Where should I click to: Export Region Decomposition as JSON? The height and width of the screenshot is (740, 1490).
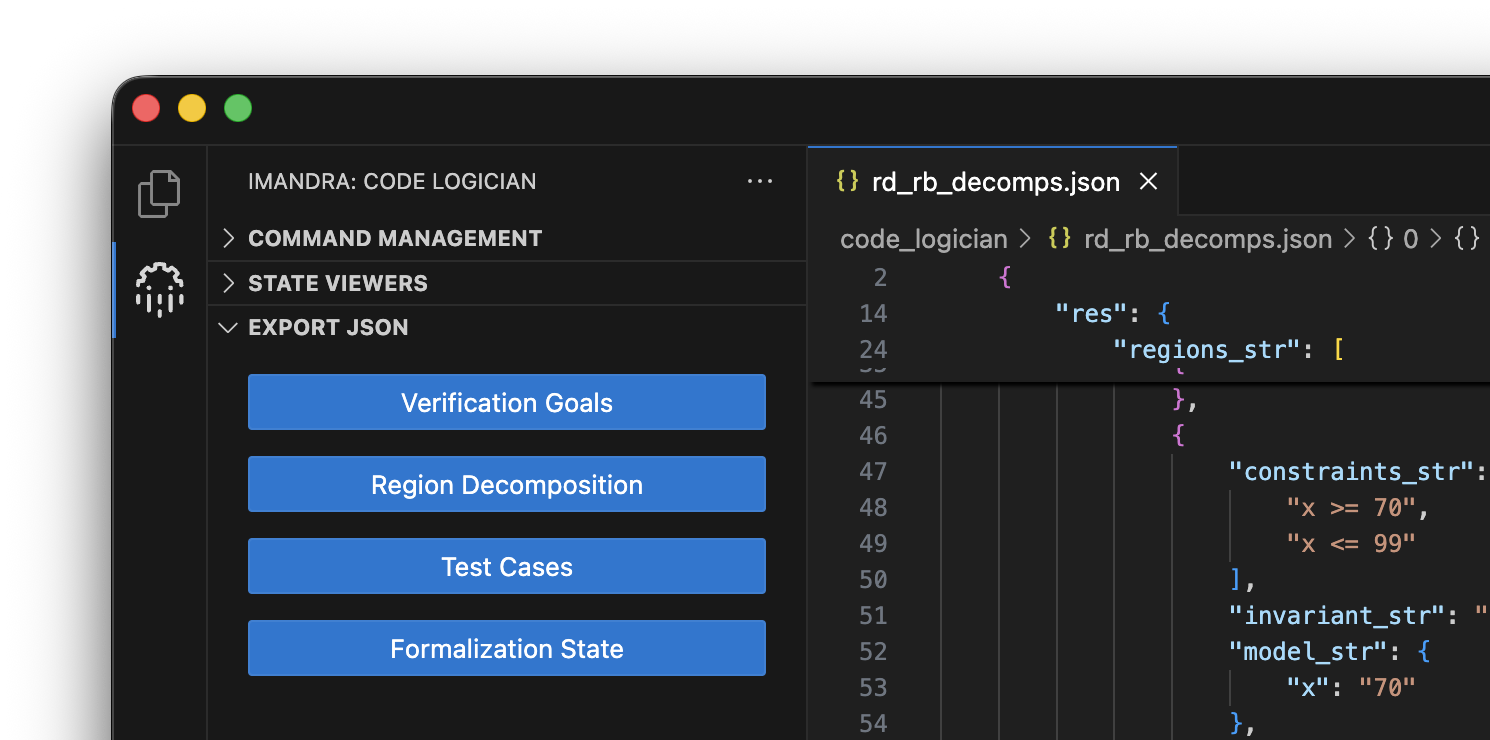[x=506, y=484]
